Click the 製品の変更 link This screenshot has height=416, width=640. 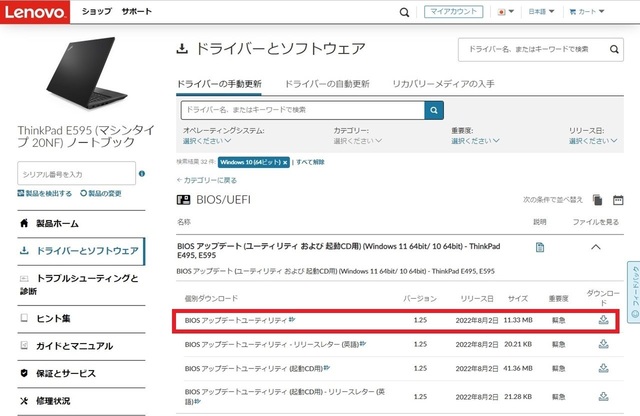pyautogui.click(x=101, y=194)
